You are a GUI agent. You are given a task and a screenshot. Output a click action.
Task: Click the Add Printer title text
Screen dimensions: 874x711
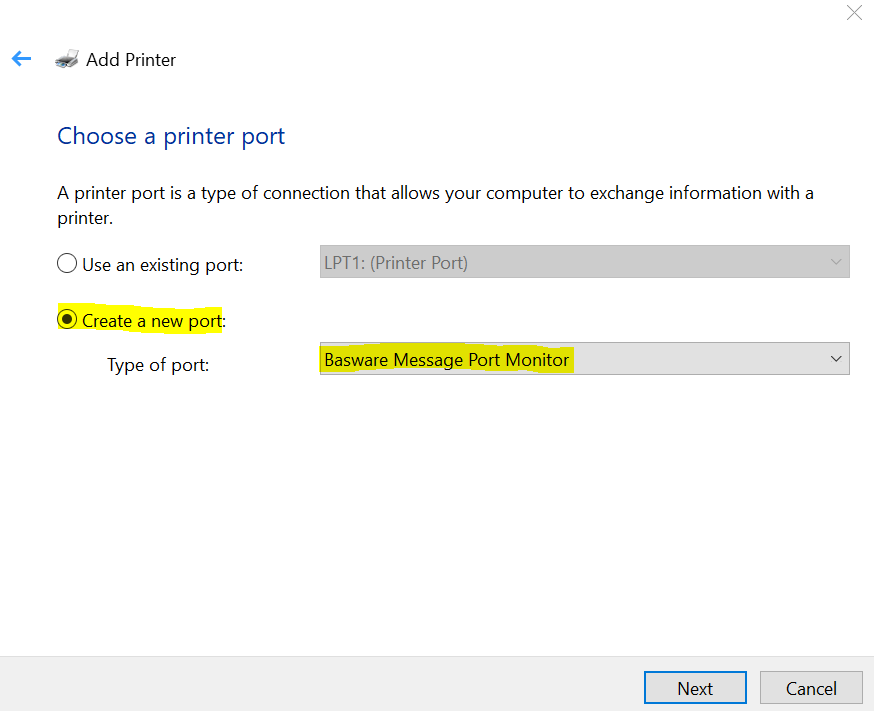(x=131, y=60)
